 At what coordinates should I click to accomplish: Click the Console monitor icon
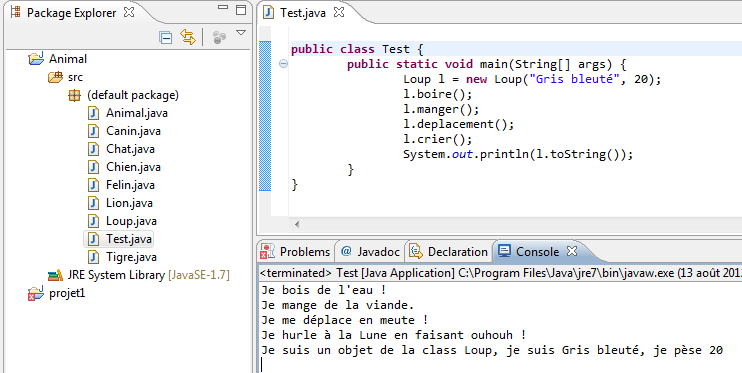[504, 251]
